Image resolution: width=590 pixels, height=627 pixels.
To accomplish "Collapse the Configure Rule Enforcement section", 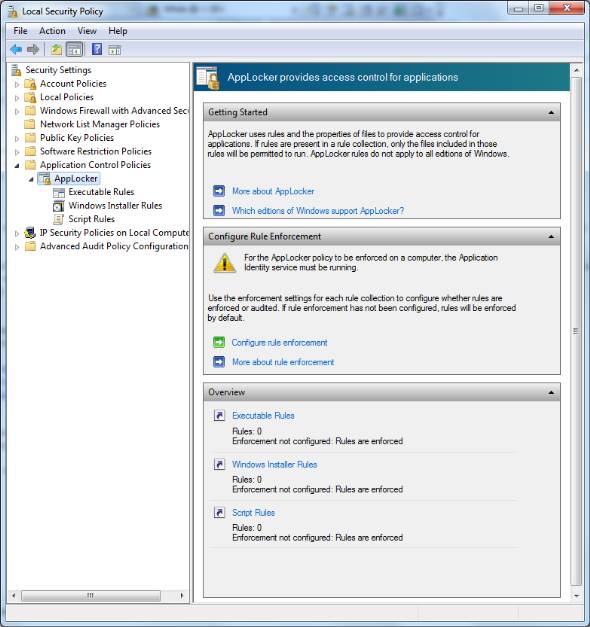I will tap(551, 237).
